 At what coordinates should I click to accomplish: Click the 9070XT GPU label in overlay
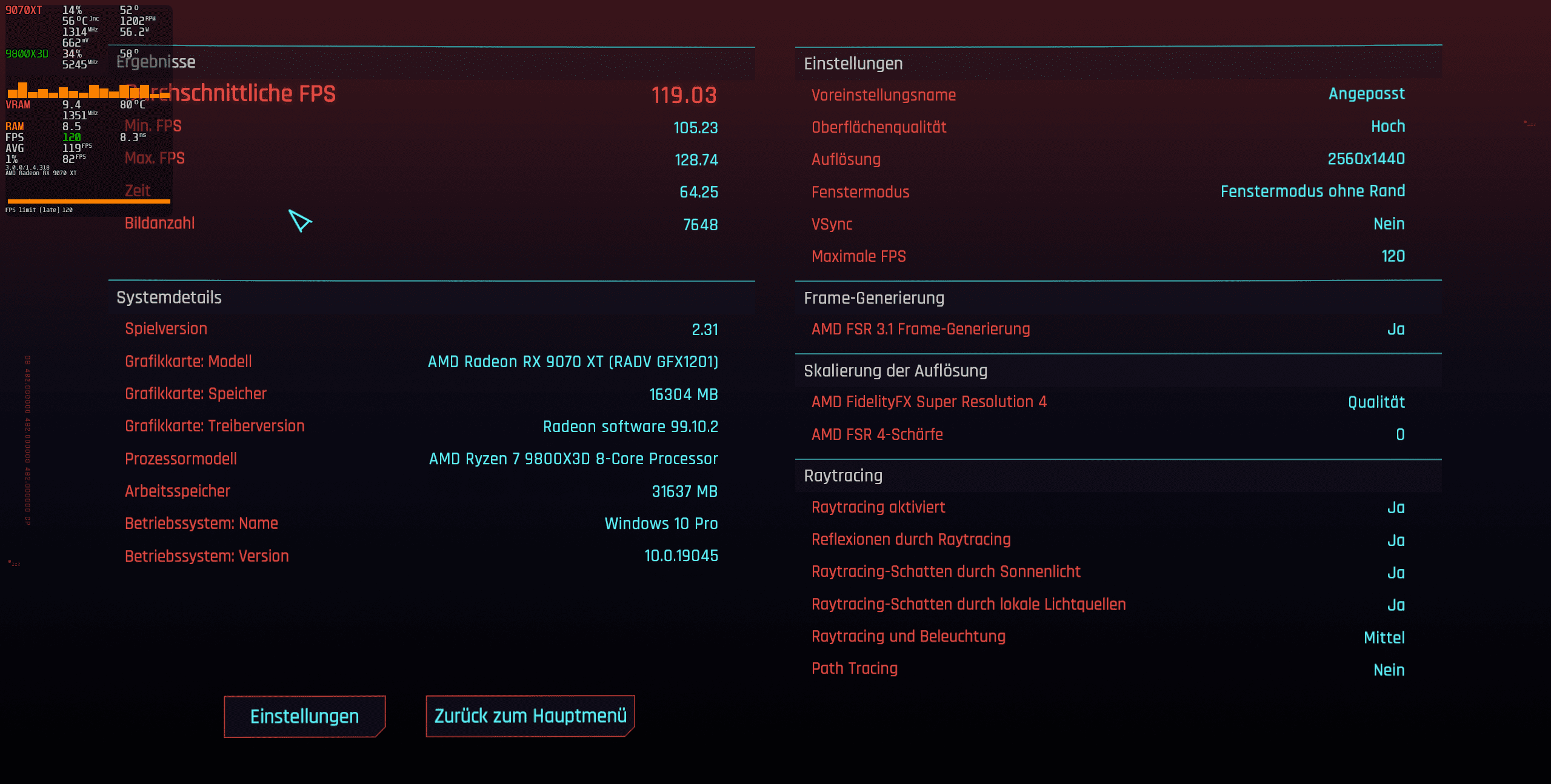click(x=24, y=10)
